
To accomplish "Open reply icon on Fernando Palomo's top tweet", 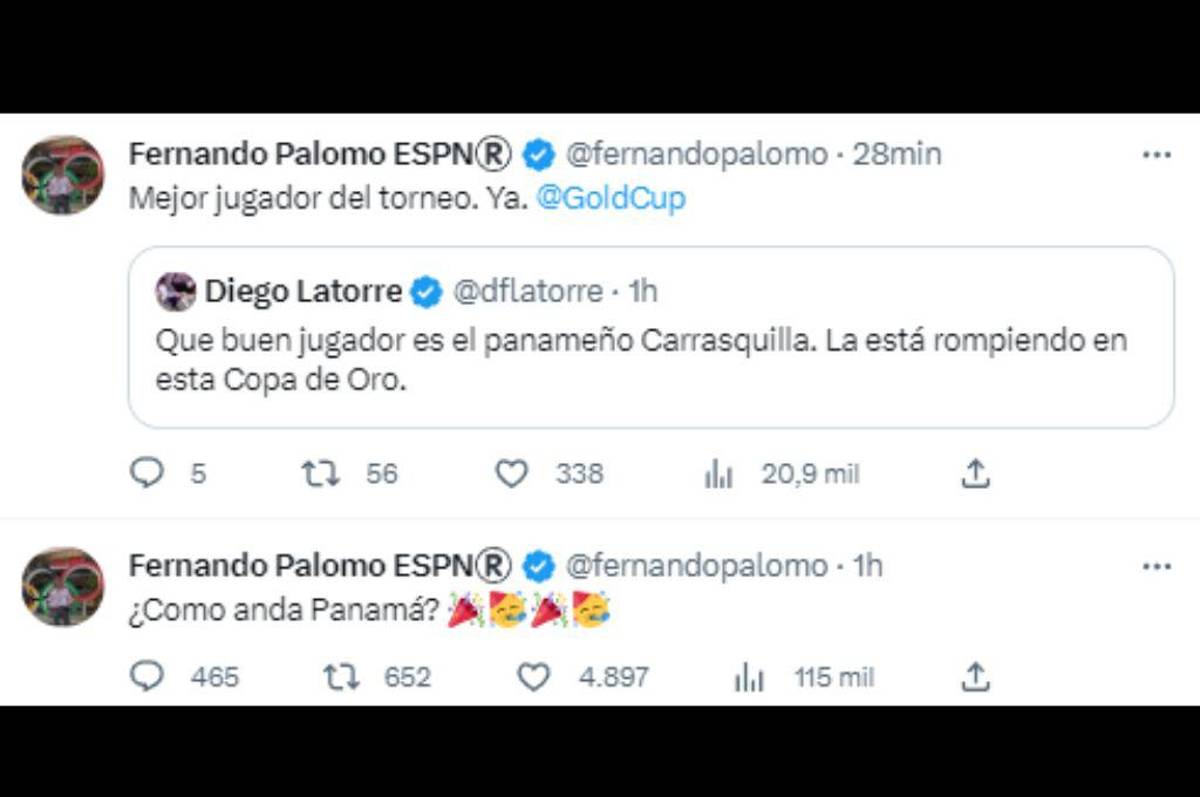I will (147, 473).
